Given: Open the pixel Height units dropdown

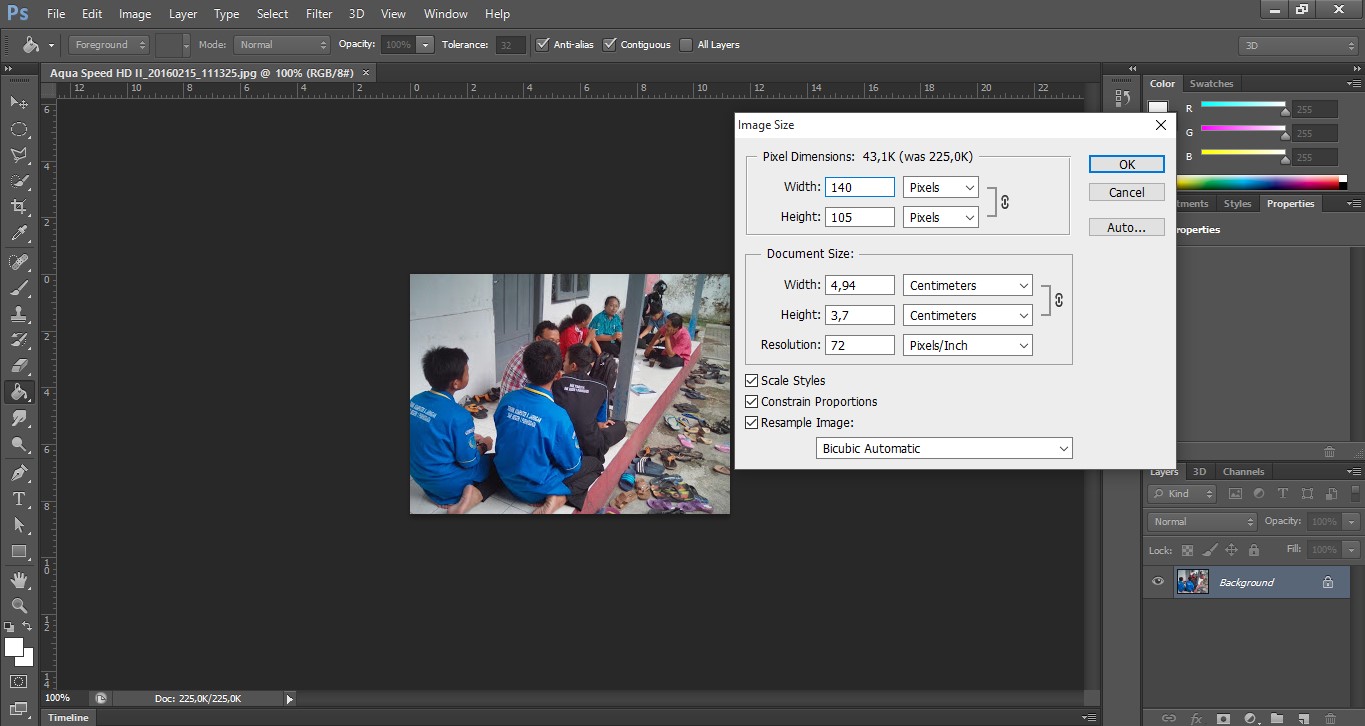Looking at the screenshot, I should click(x=940, y=217).
